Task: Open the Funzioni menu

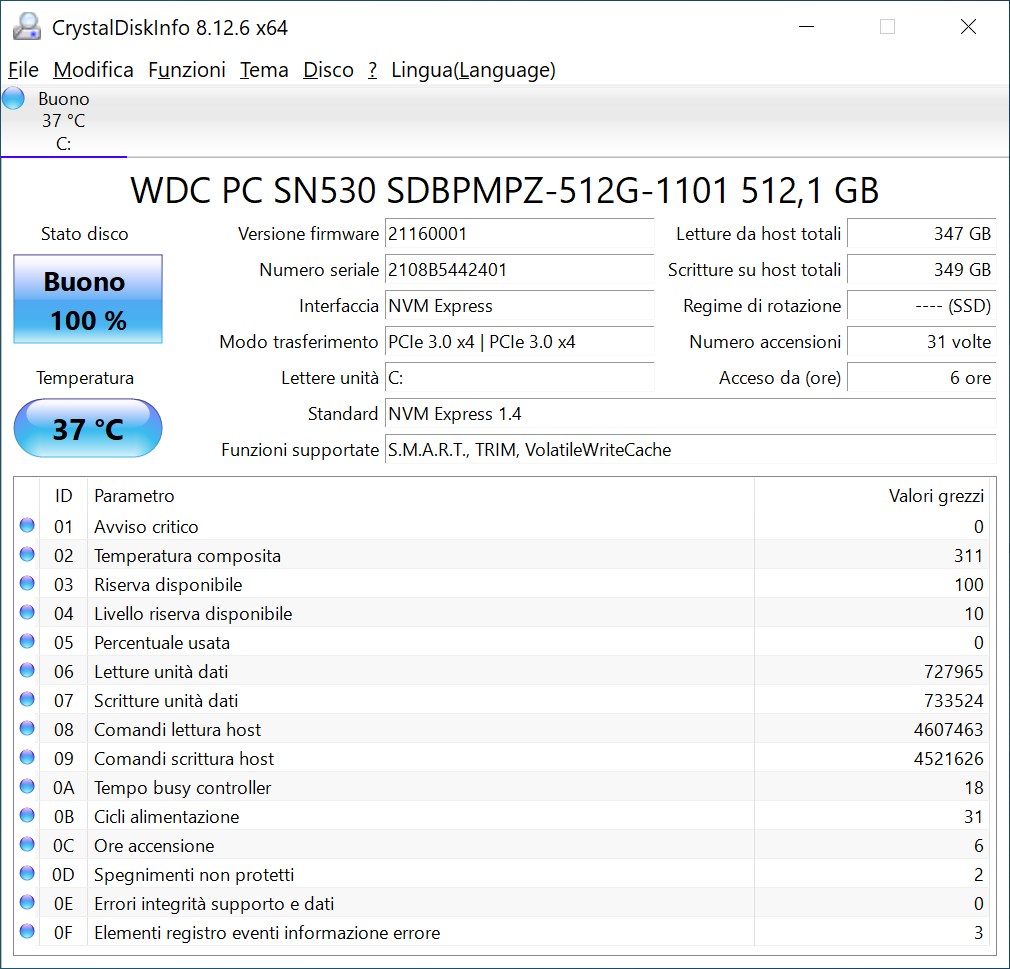Action: point(187,70)
